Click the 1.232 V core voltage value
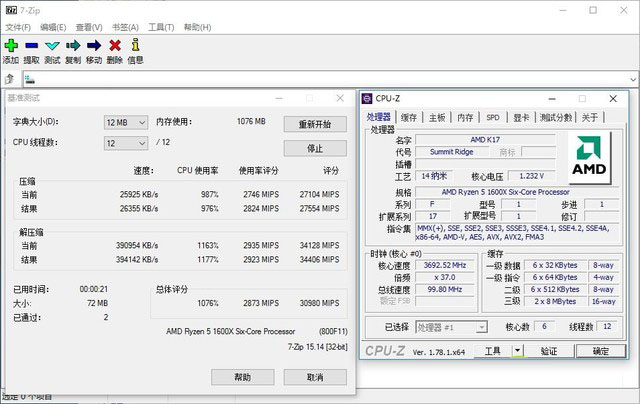Screen dimensions: 640x404 531,176
